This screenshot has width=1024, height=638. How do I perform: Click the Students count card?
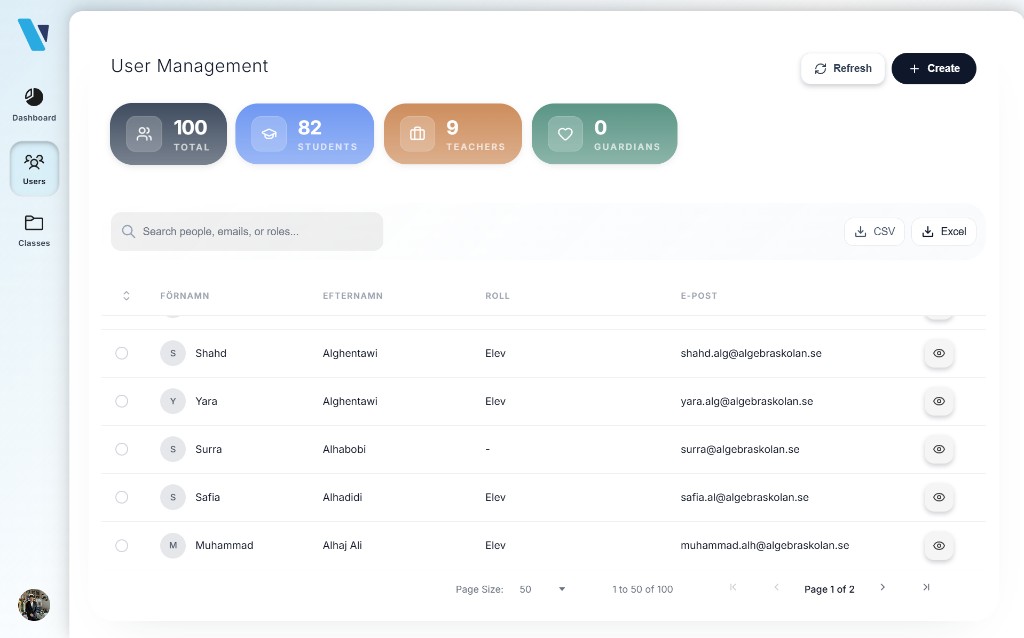click(x=304, y=133)
